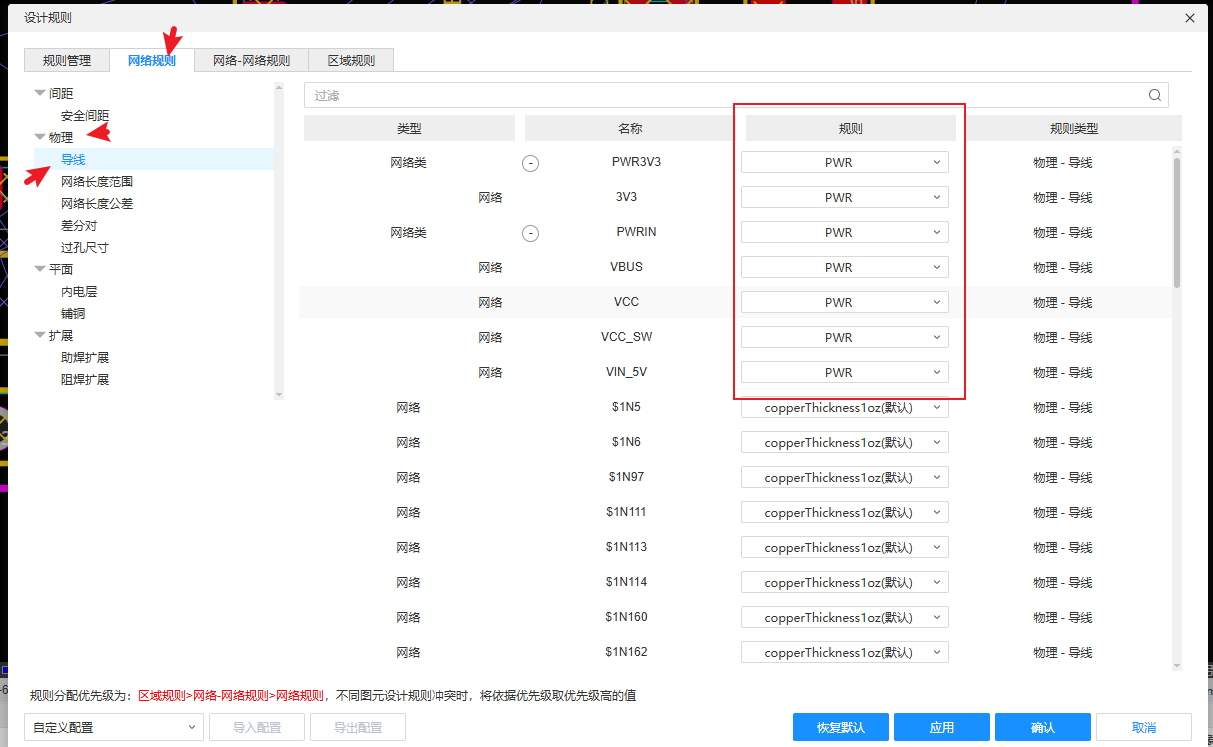1213x747 pixels.
Task: Open rule dropdown for $1N160 net
Action: 845,617
